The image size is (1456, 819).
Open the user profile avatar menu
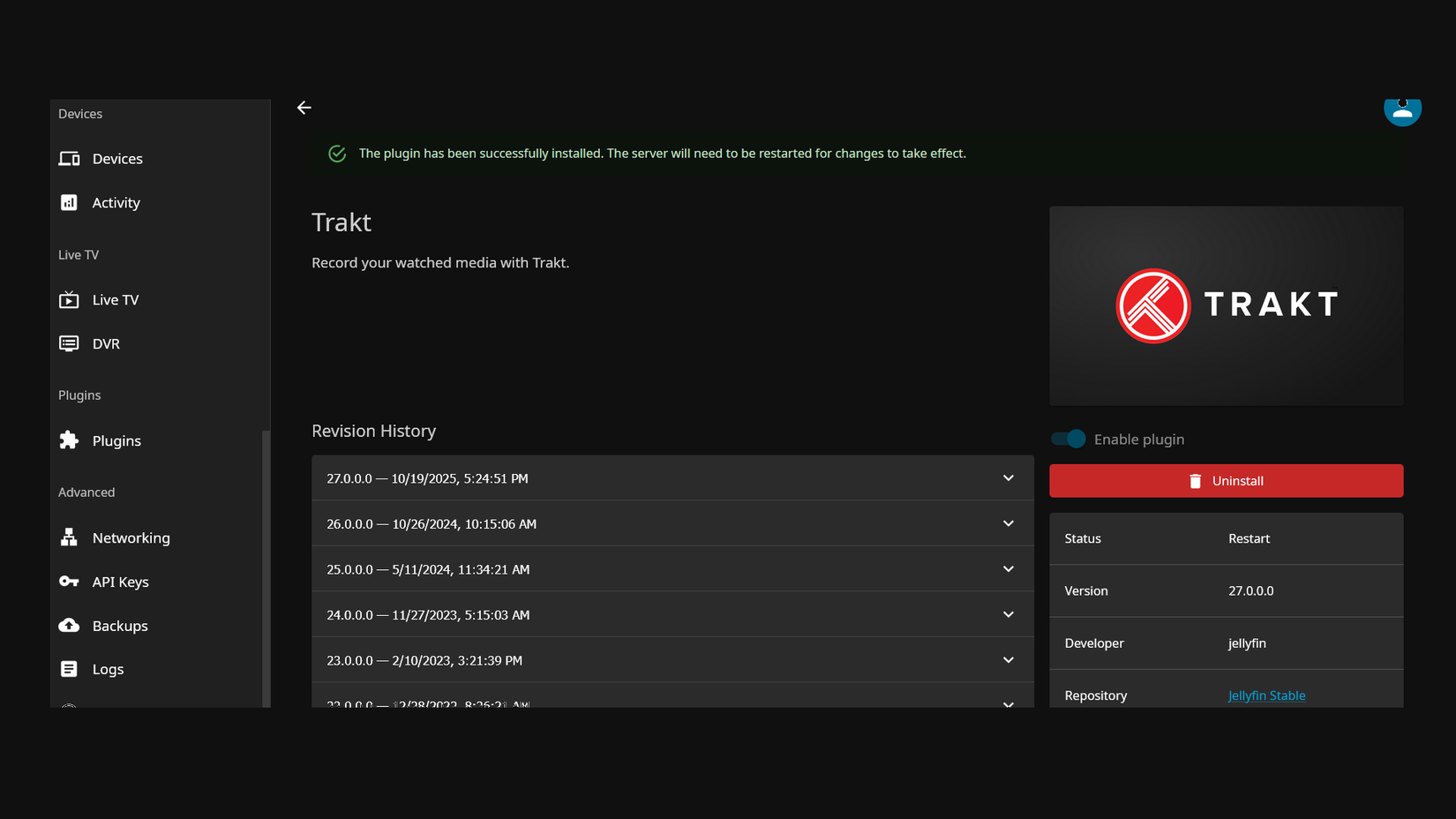click(1402, 109)
